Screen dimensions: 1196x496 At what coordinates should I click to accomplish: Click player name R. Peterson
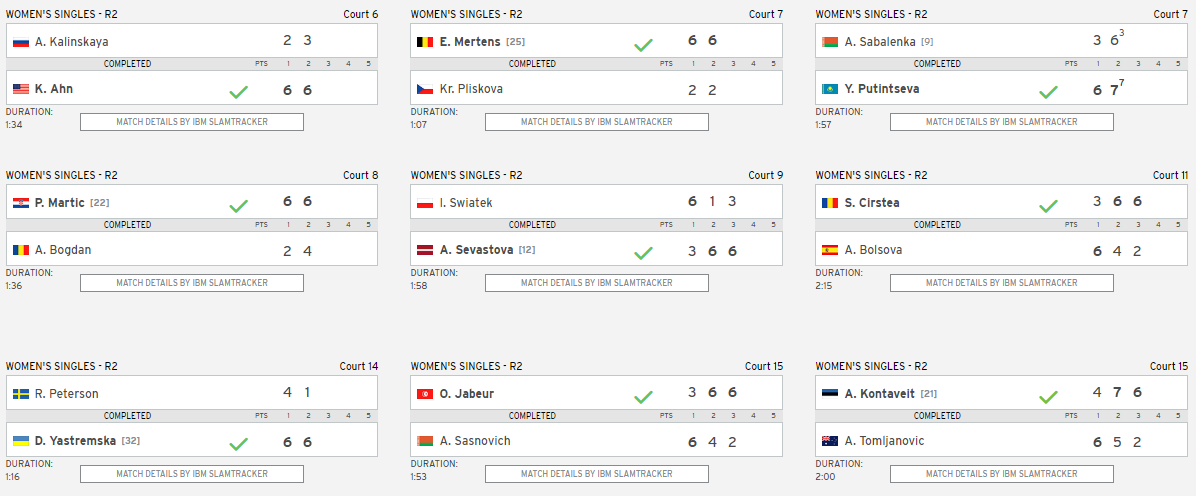click(x=67, y=394)
